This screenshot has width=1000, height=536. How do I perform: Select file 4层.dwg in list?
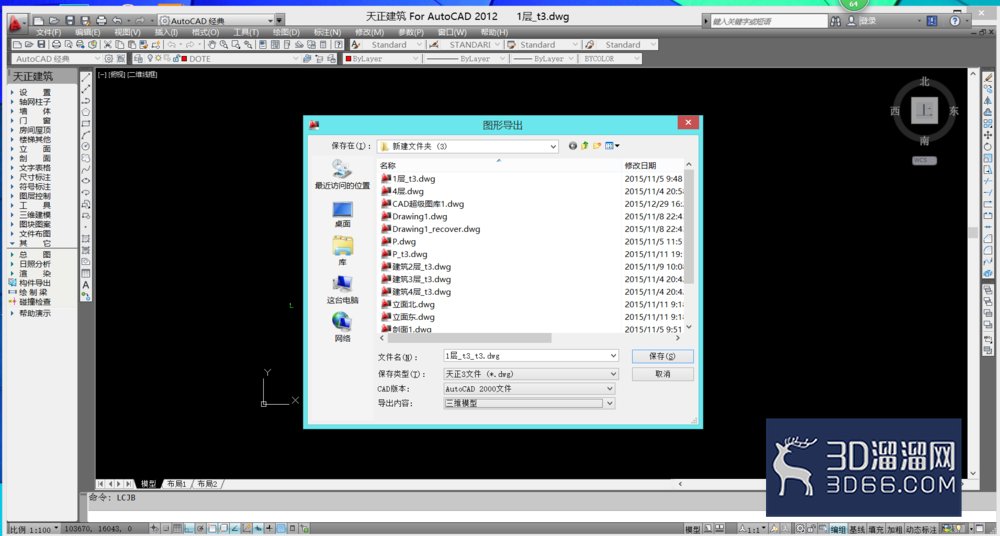402,191
